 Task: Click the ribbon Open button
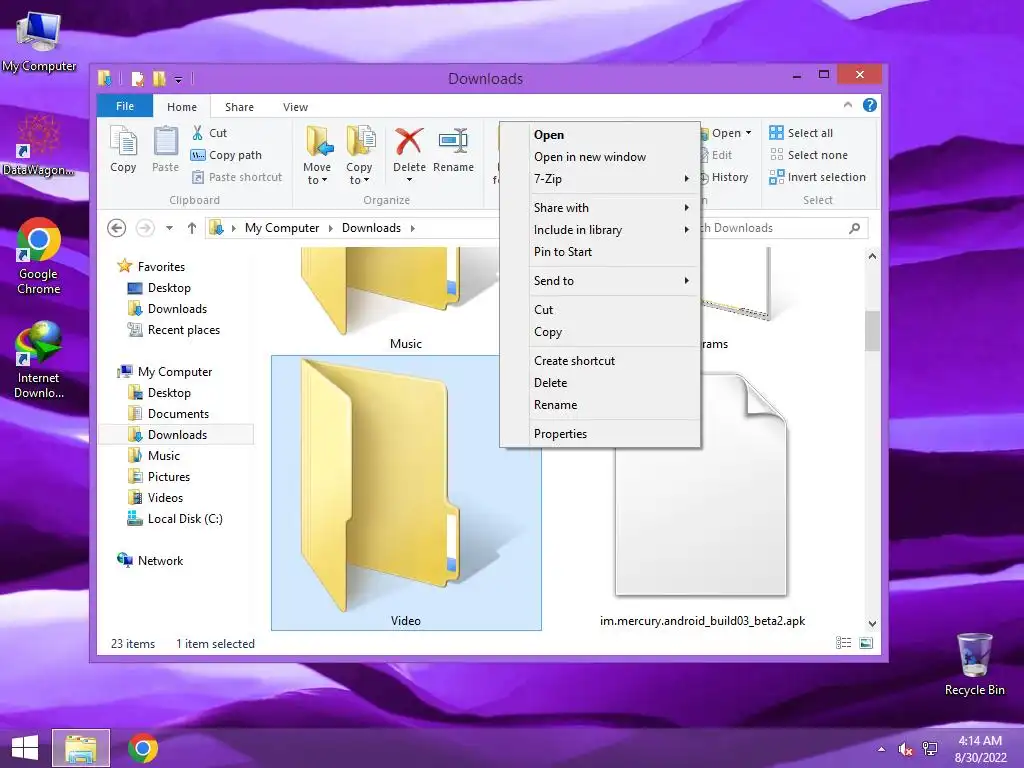point(726,133)
